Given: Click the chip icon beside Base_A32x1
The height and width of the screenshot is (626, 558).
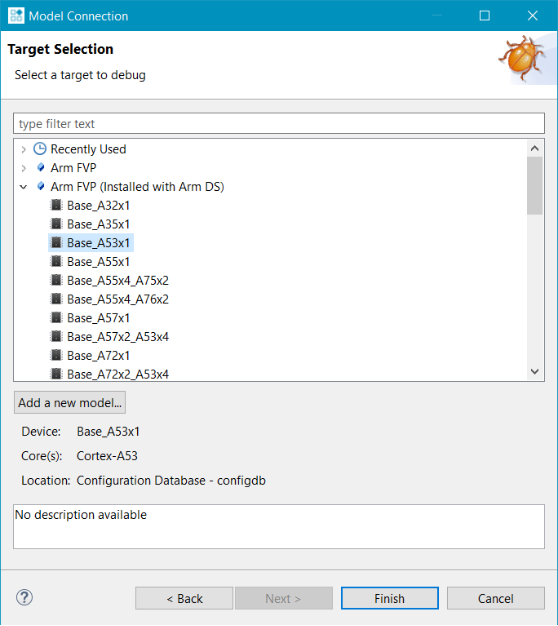Looking at the screenshot, I should (56, 205).
